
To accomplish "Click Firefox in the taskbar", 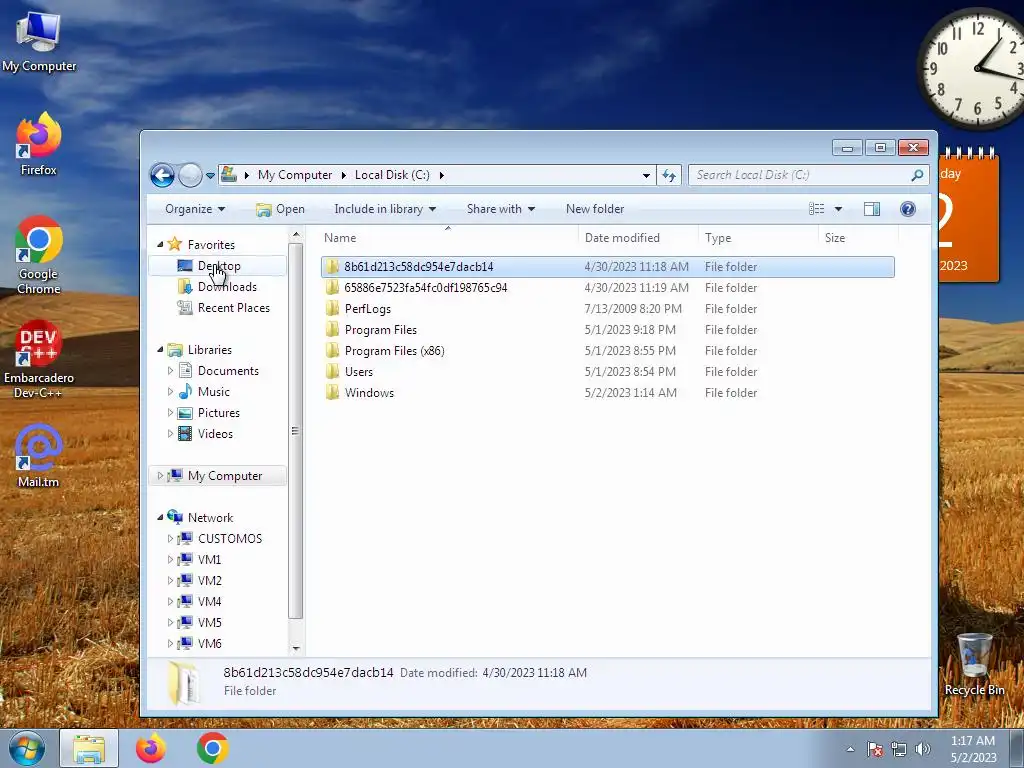I will click(x=151, y=748).
